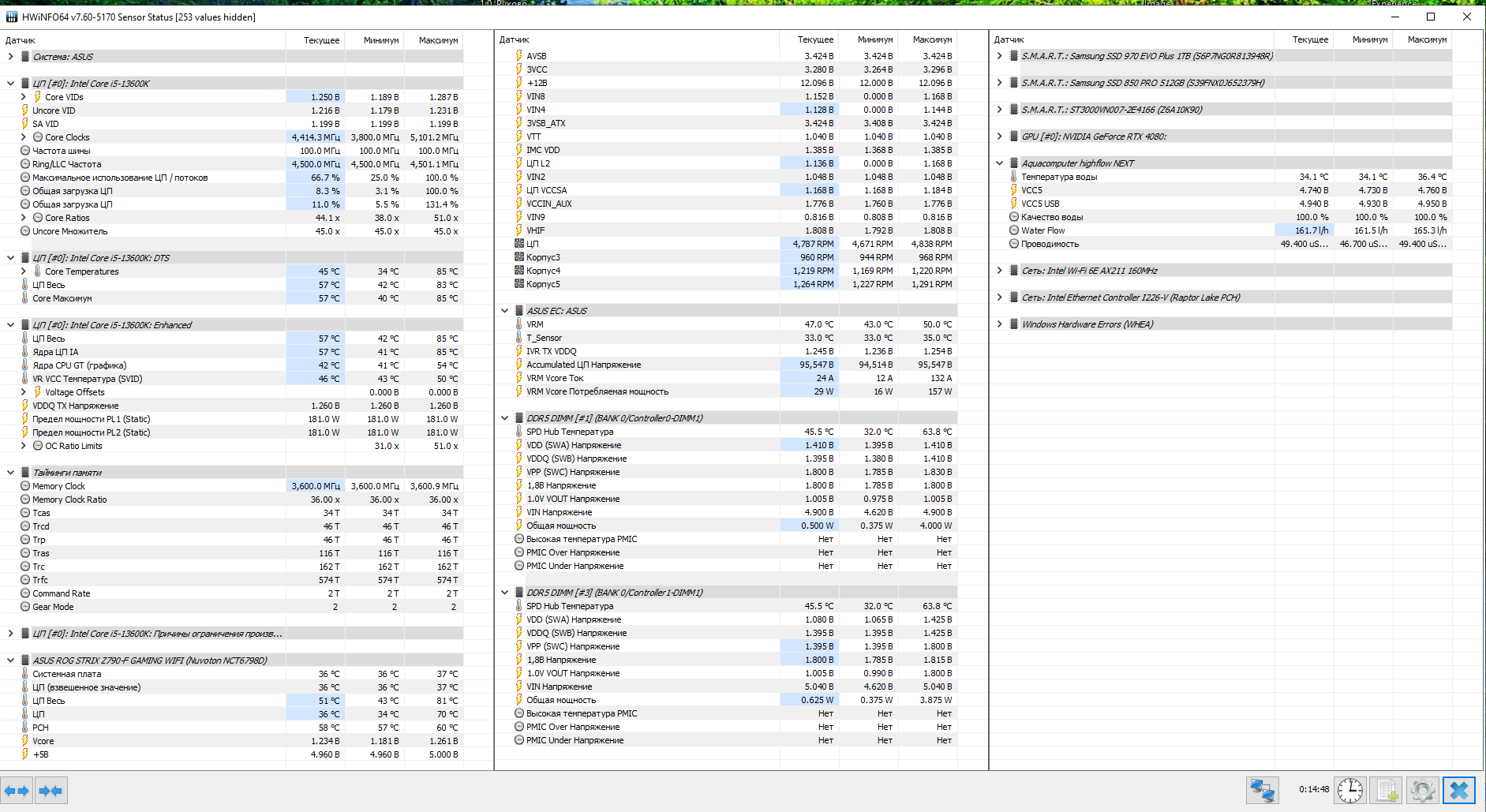Expand S.M.A.R.T. Samsung SSD 970 EVO Plus
The height and width of the screenshot is (812, 1486).
click(x=1000, y=56)
